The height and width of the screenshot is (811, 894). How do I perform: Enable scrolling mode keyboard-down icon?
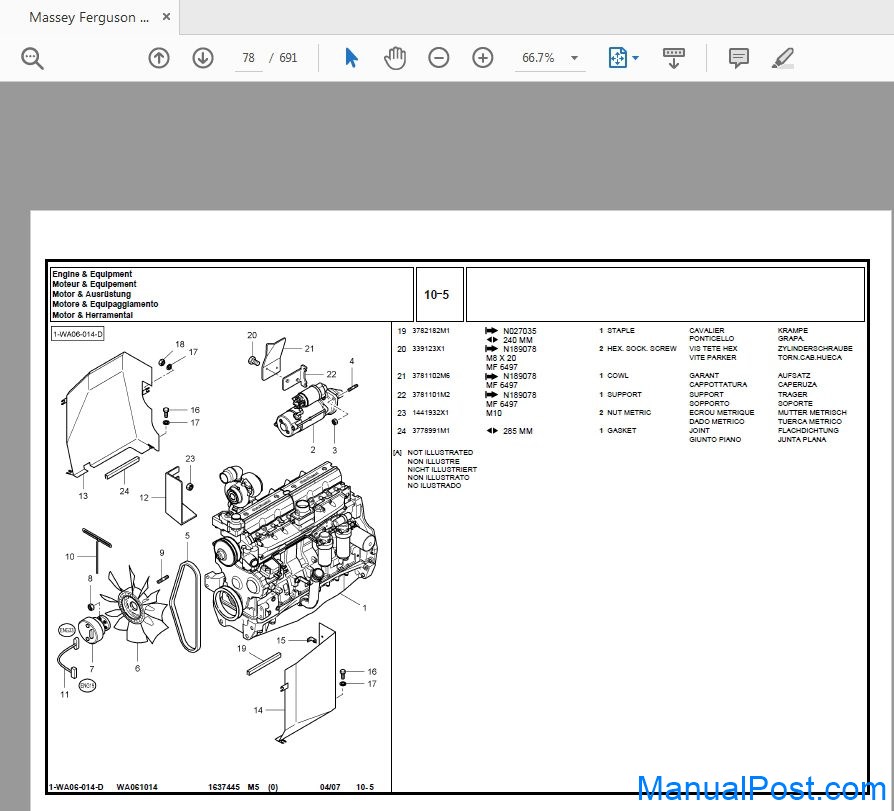673,58
